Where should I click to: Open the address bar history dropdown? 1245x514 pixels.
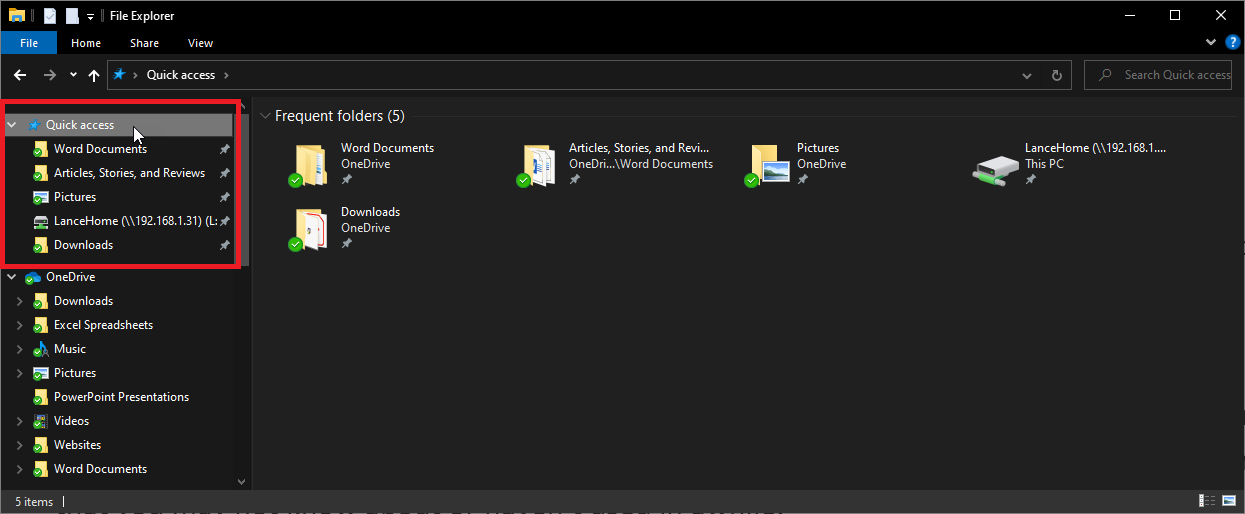tap(1027, 75)
